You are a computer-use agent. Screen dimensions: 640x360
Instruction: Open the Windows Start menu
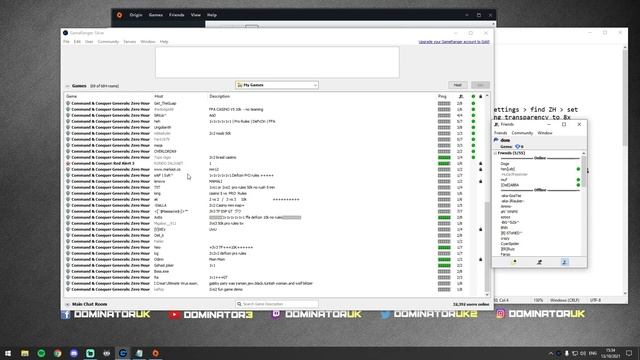[x=8, y=353]
